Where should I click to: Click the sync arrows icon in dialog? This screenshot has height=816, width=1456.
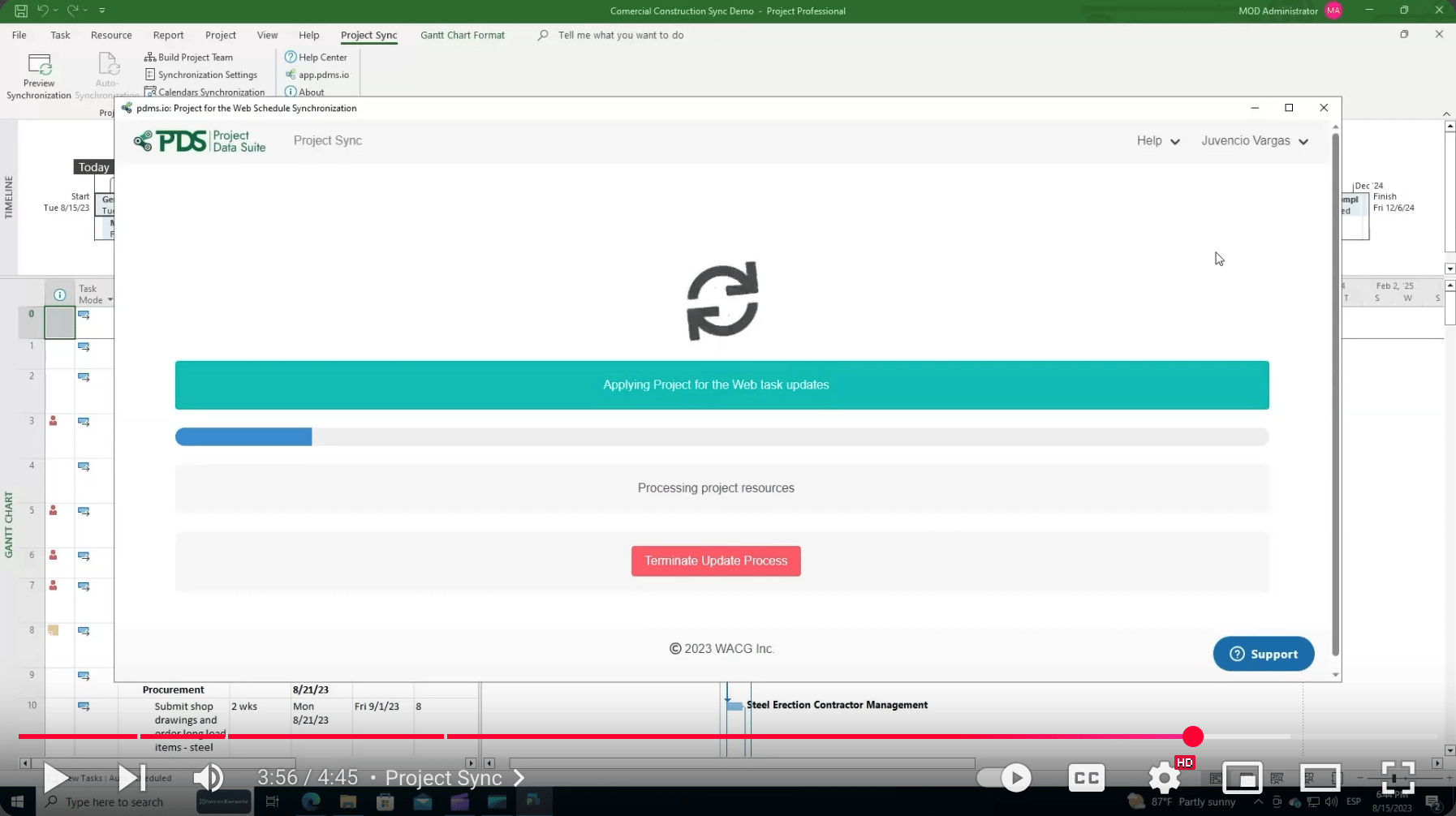click(x=722, y=301)
